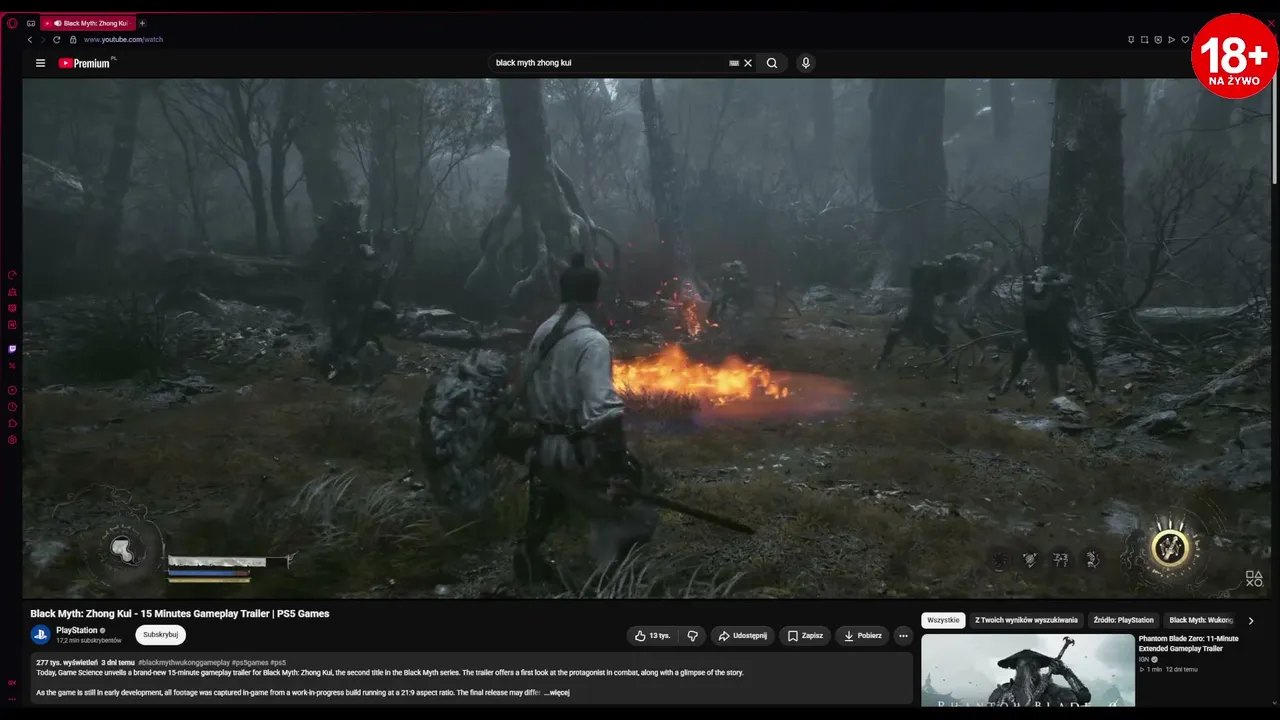1280x720 pixels.
Task: Submit search with the magnifier button
Action: [x=772, y=63]
